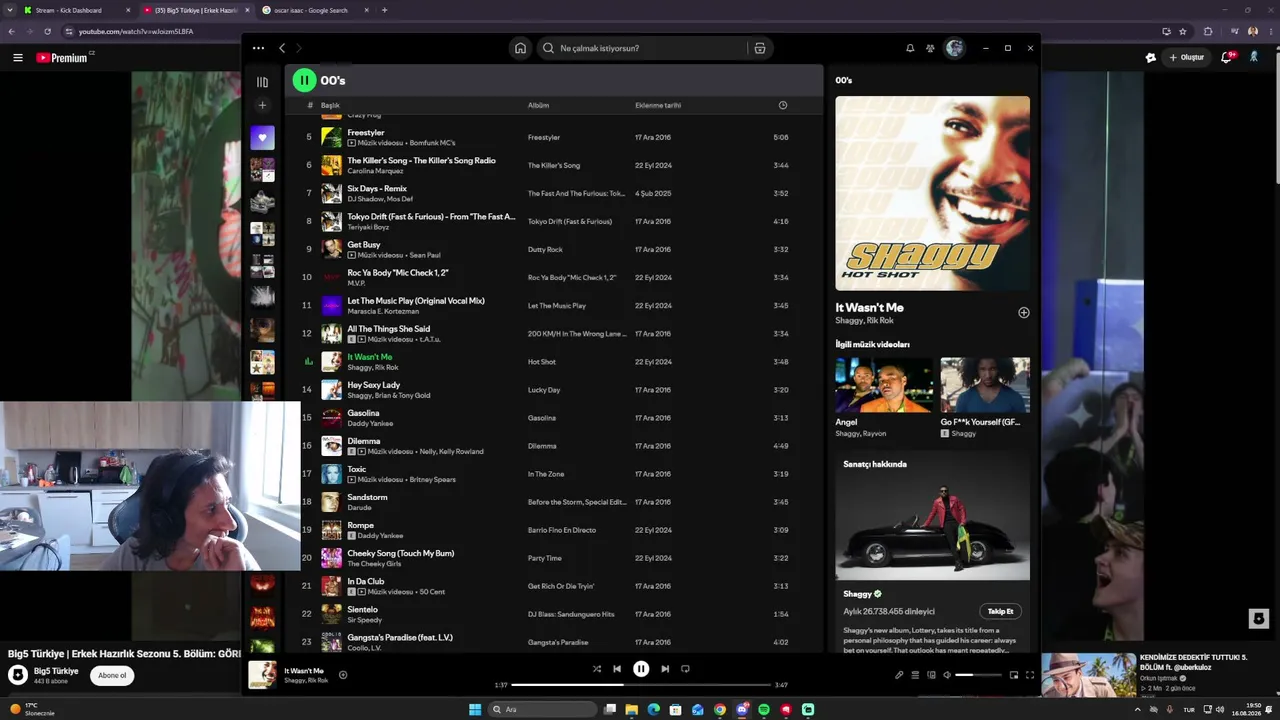Screen dimensions: 1280x720
Task: Add It Wasn't Me to library in side panel
Action: (x=1023, y=312)
